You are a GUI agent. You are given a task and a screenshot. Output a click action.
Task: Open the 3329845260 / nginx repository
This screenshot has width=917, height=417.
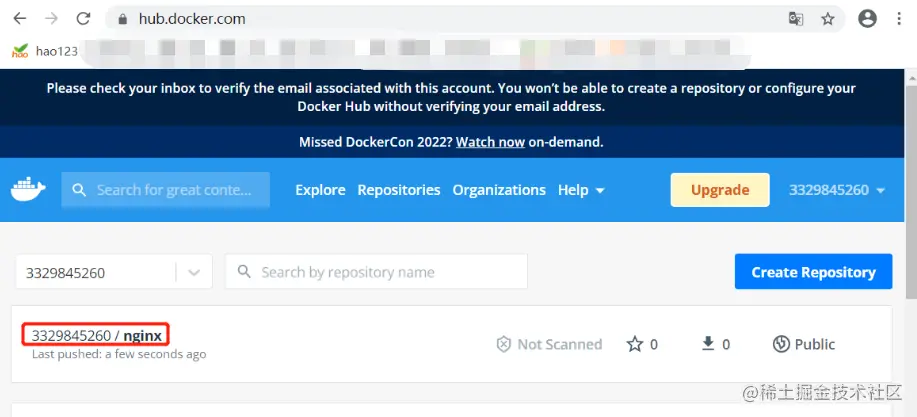pyautogui.click(x=96, y=335)
